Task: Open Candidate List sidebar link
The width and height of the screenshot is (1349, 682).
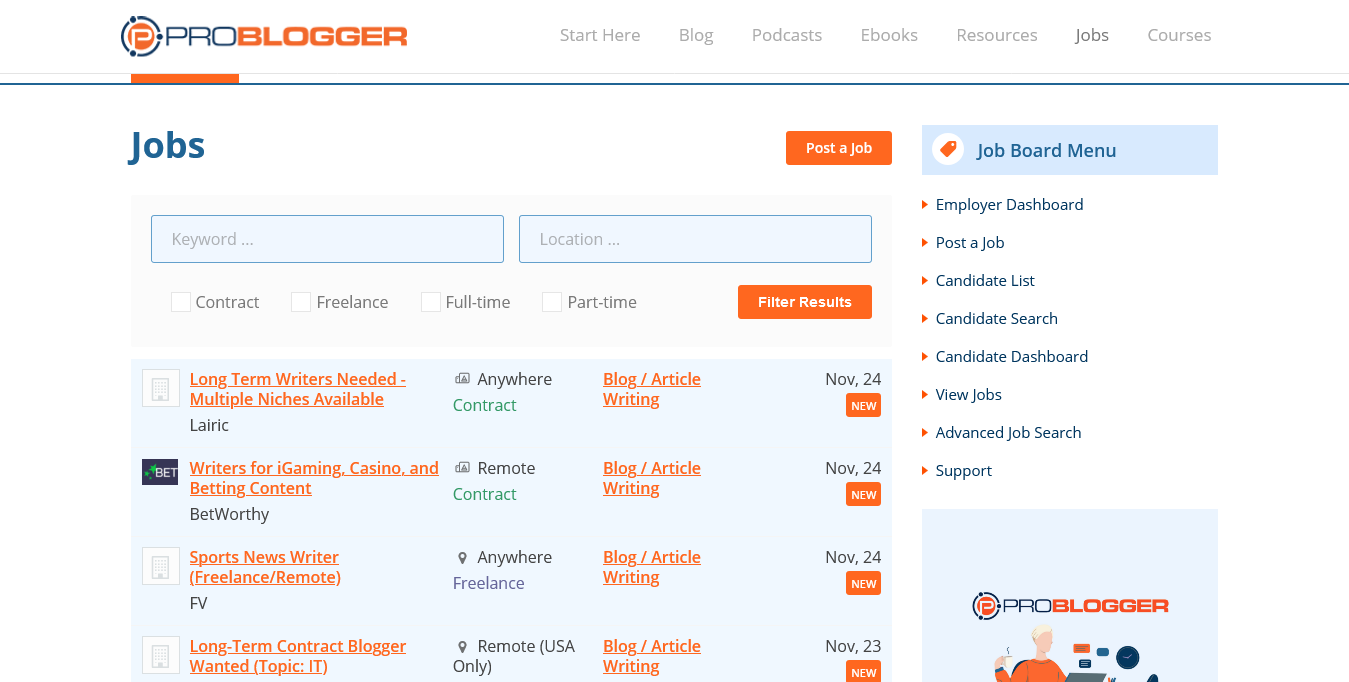Action: click(985, 280)
